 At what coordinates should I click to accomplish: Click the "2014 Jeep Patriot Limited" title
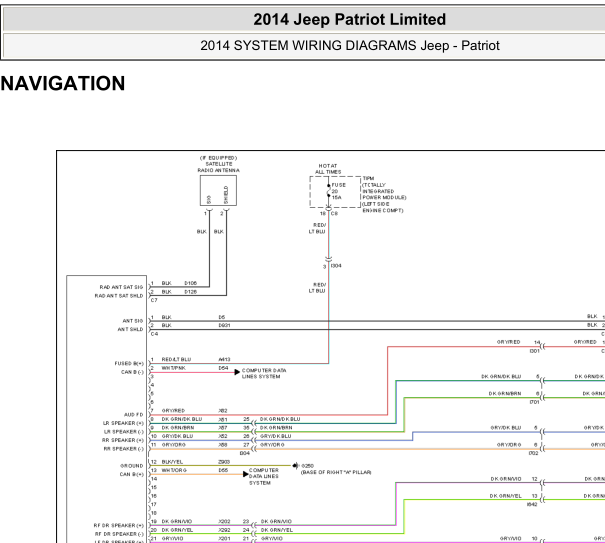click(x=349, y=19)
